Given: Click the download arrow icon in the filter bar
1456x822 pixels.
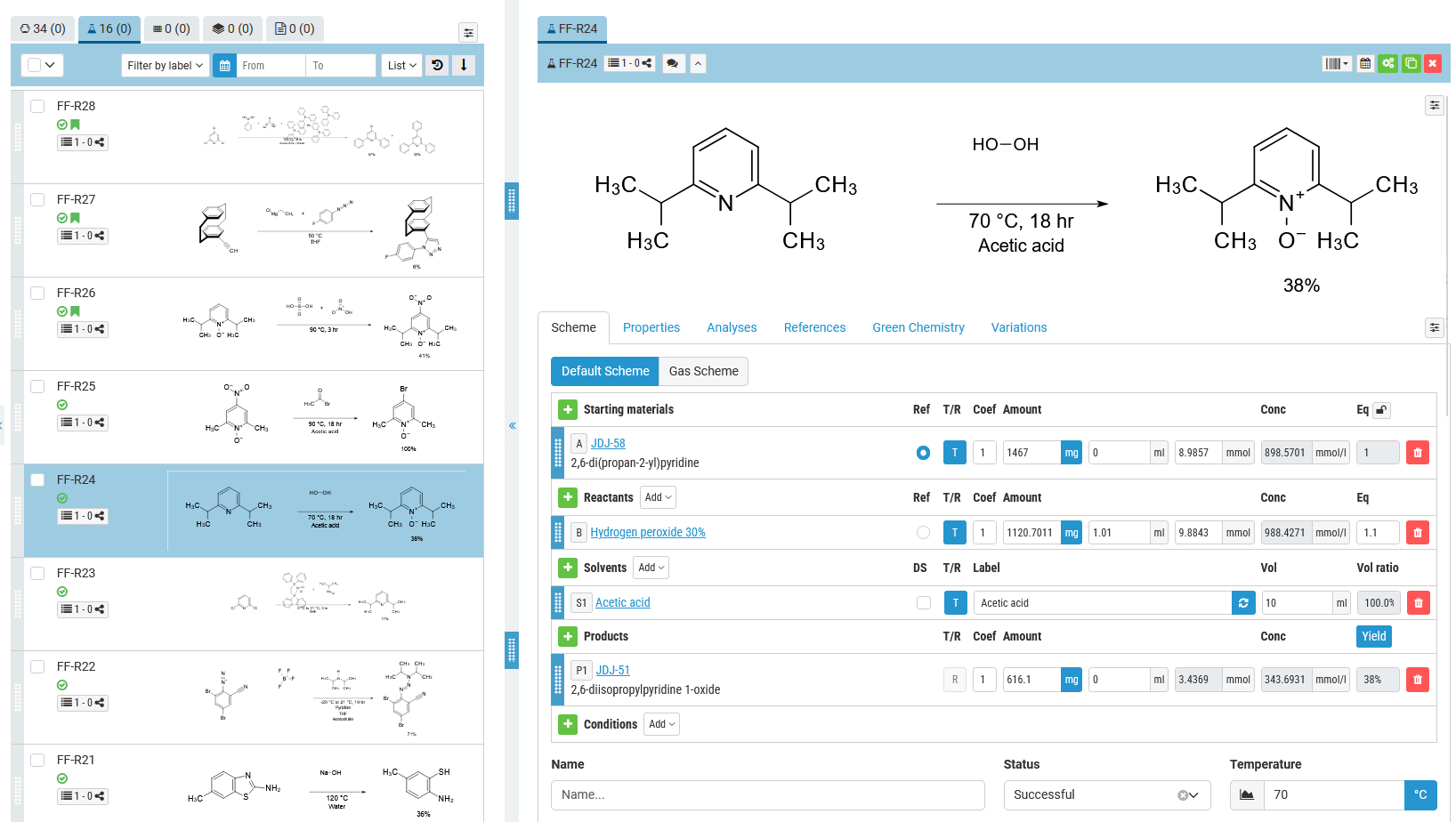Looking at the screenshot, I should coord(464,65).
